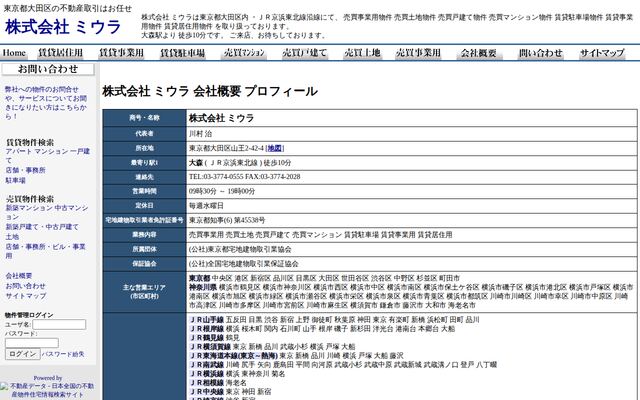Open the サイトマップ navigation item

click(602, 53)
